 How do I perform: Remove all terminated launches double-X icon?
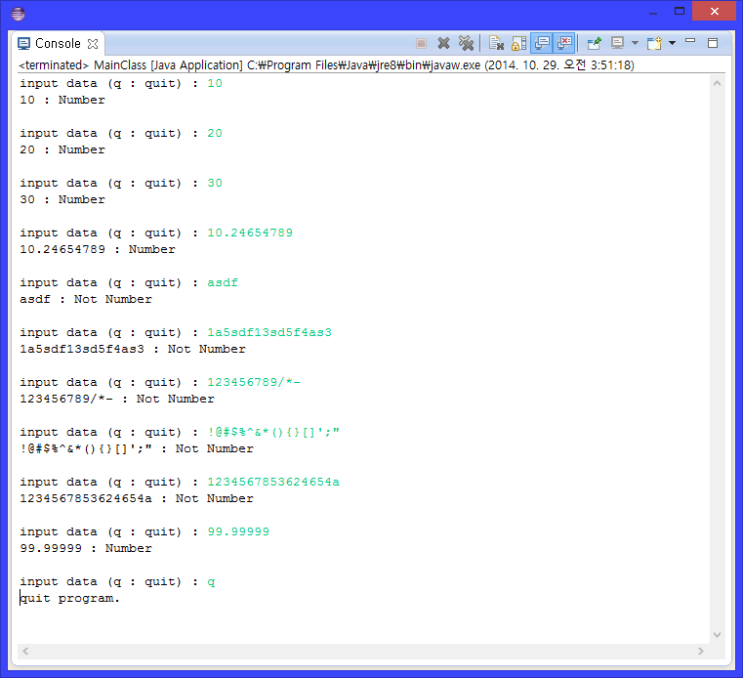pos(465,43)
